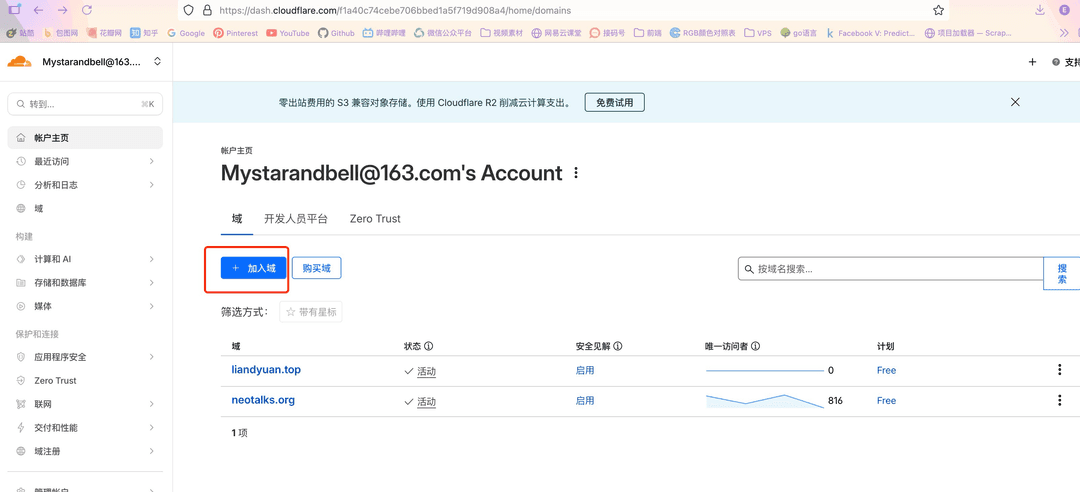Select 帐户主页 in sidebar

click(x=85, y=138)
